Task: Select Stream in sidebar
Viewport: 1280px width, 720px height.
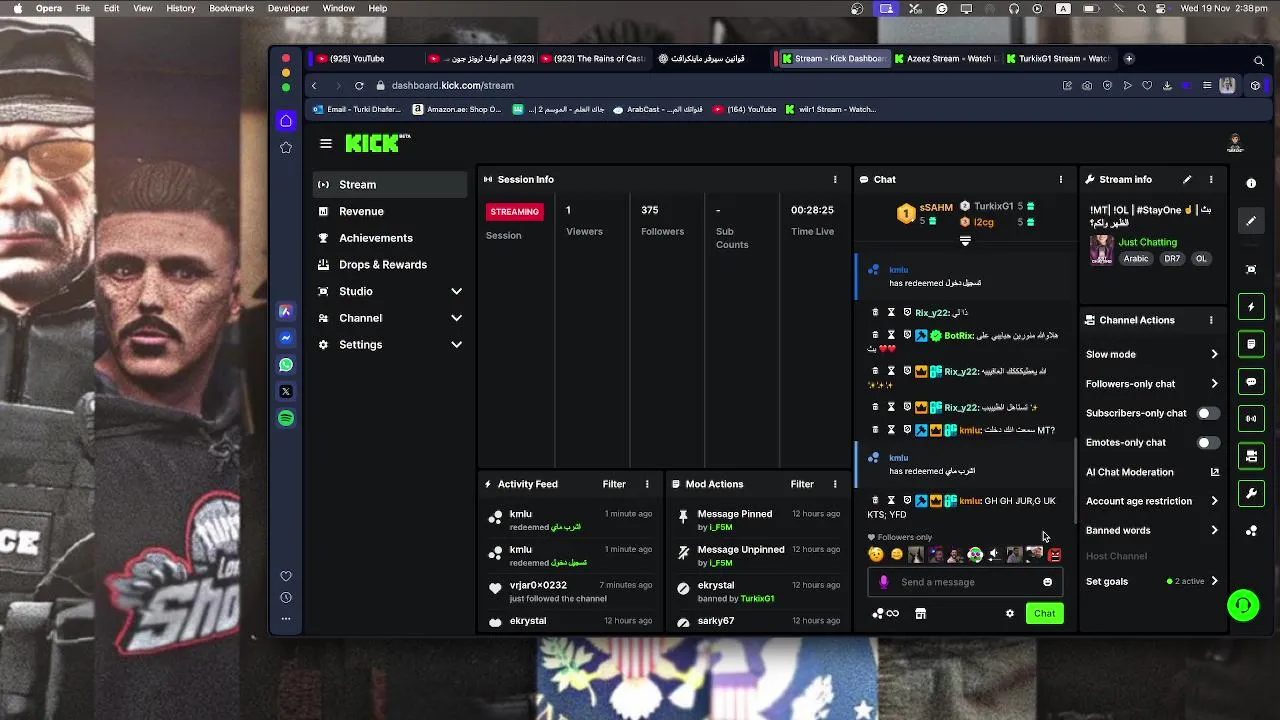Action: point(390,184)
